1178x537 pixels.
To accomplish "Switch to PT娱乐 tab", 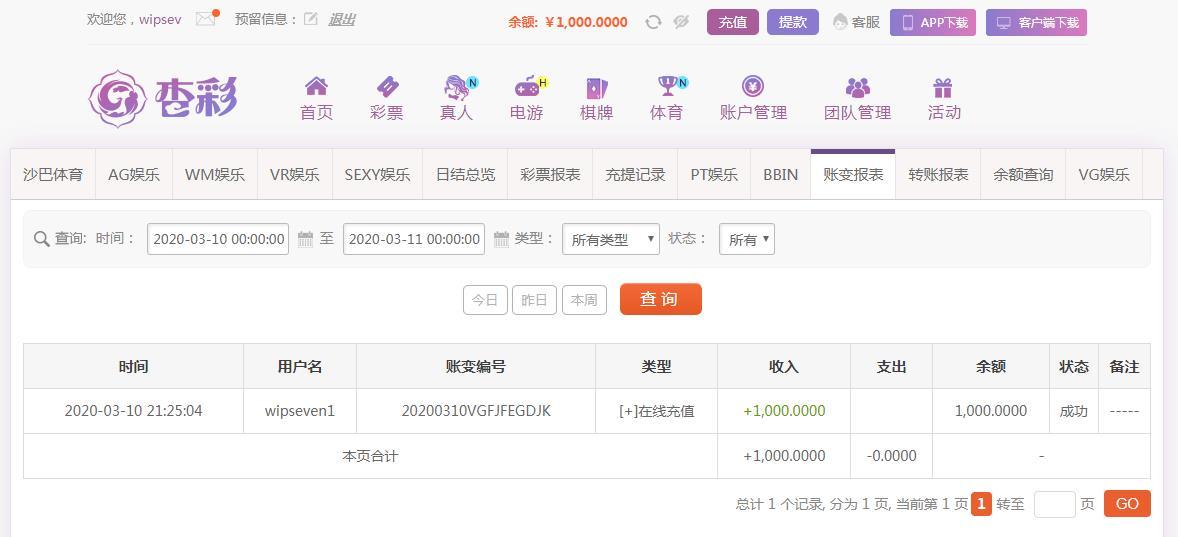I will pos(714,175).
